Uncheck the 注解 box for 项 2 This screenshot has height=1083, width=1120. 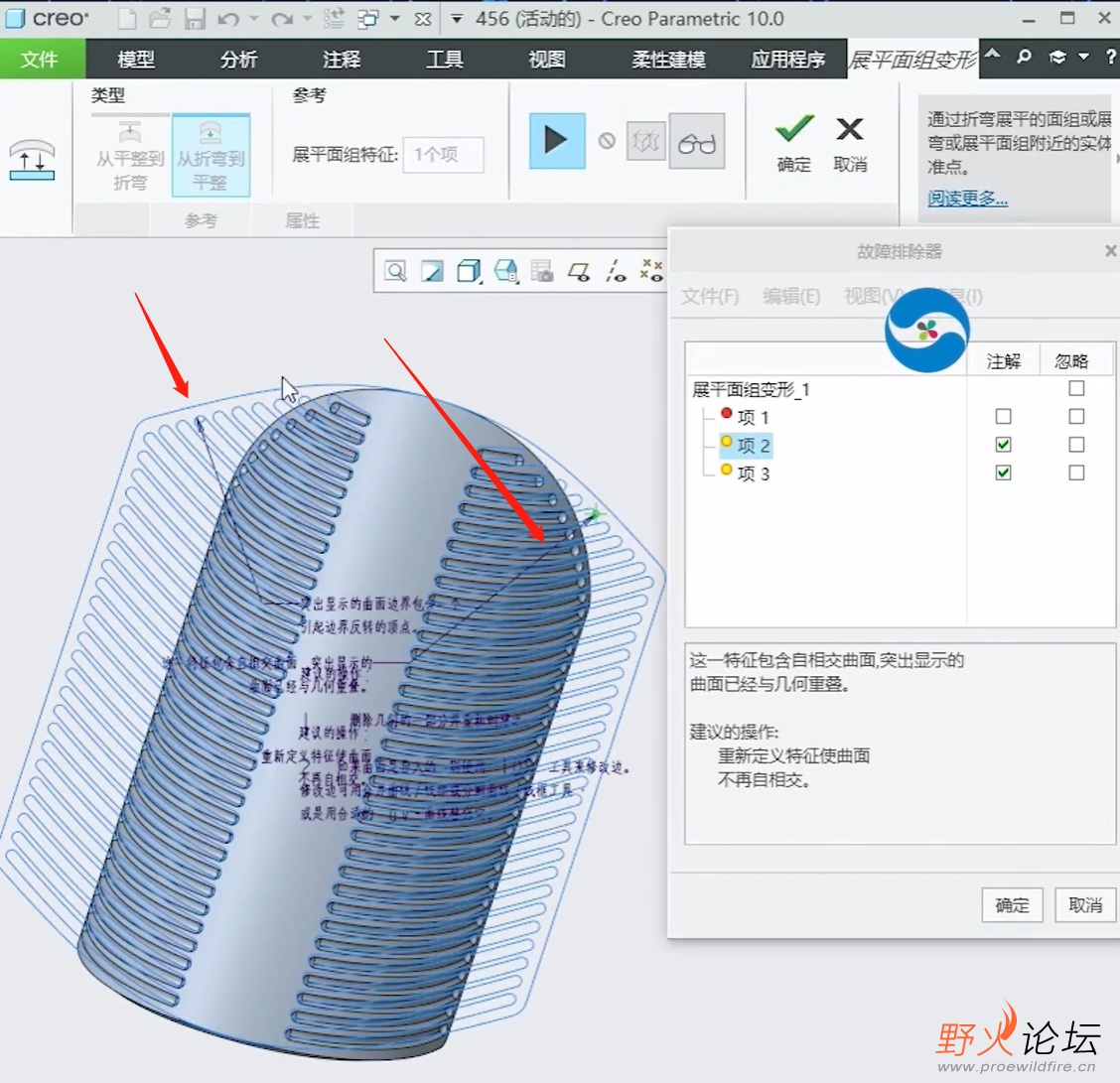(1004, 445)
